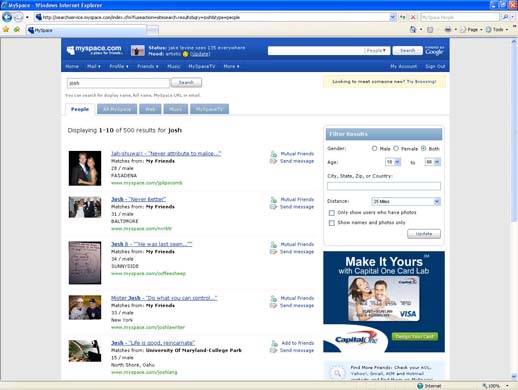
Task: Click the Add to Favorites icon
Action: coord(17,30)
